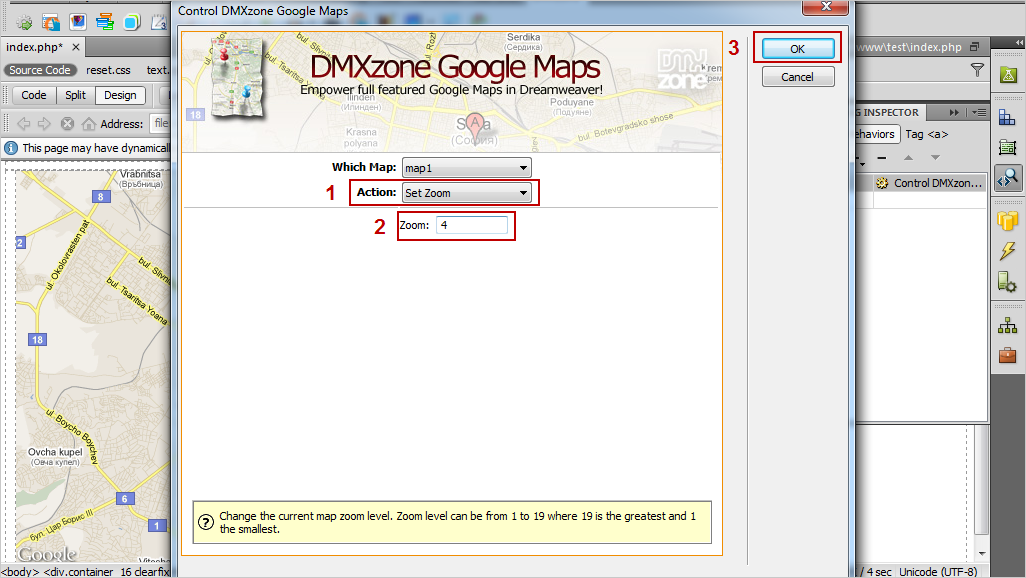Click the gear with green arrow toolbar icon

25,22
